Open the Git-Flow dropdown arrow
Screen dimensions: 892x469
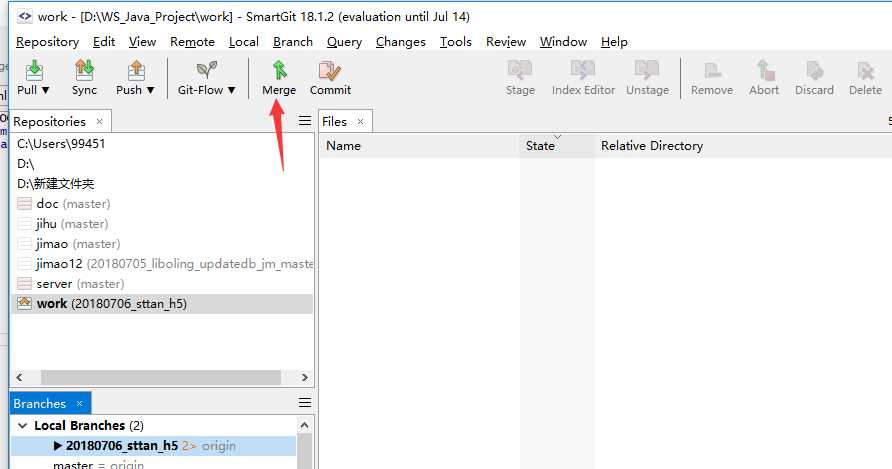coord(232,90)
